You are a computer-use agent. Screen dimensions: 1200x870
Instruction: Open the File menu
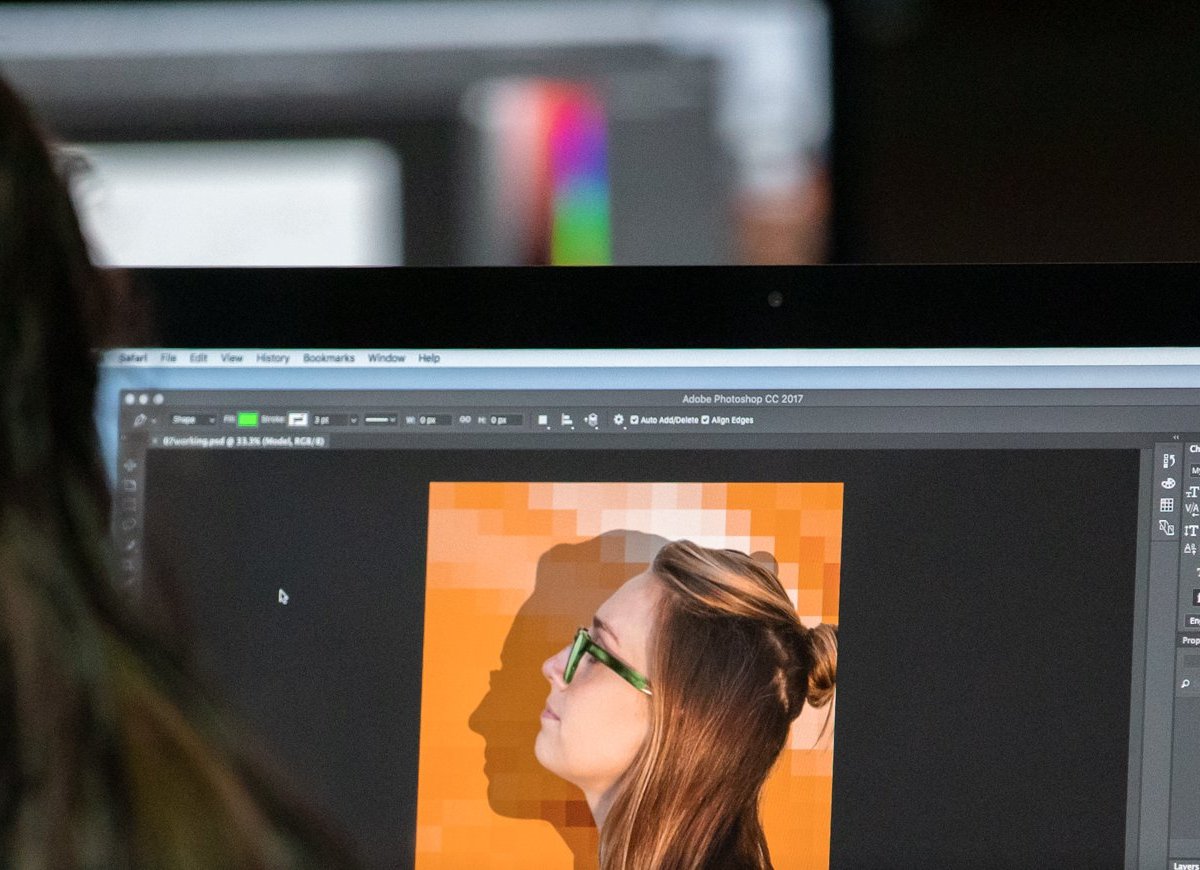[168, 358]
